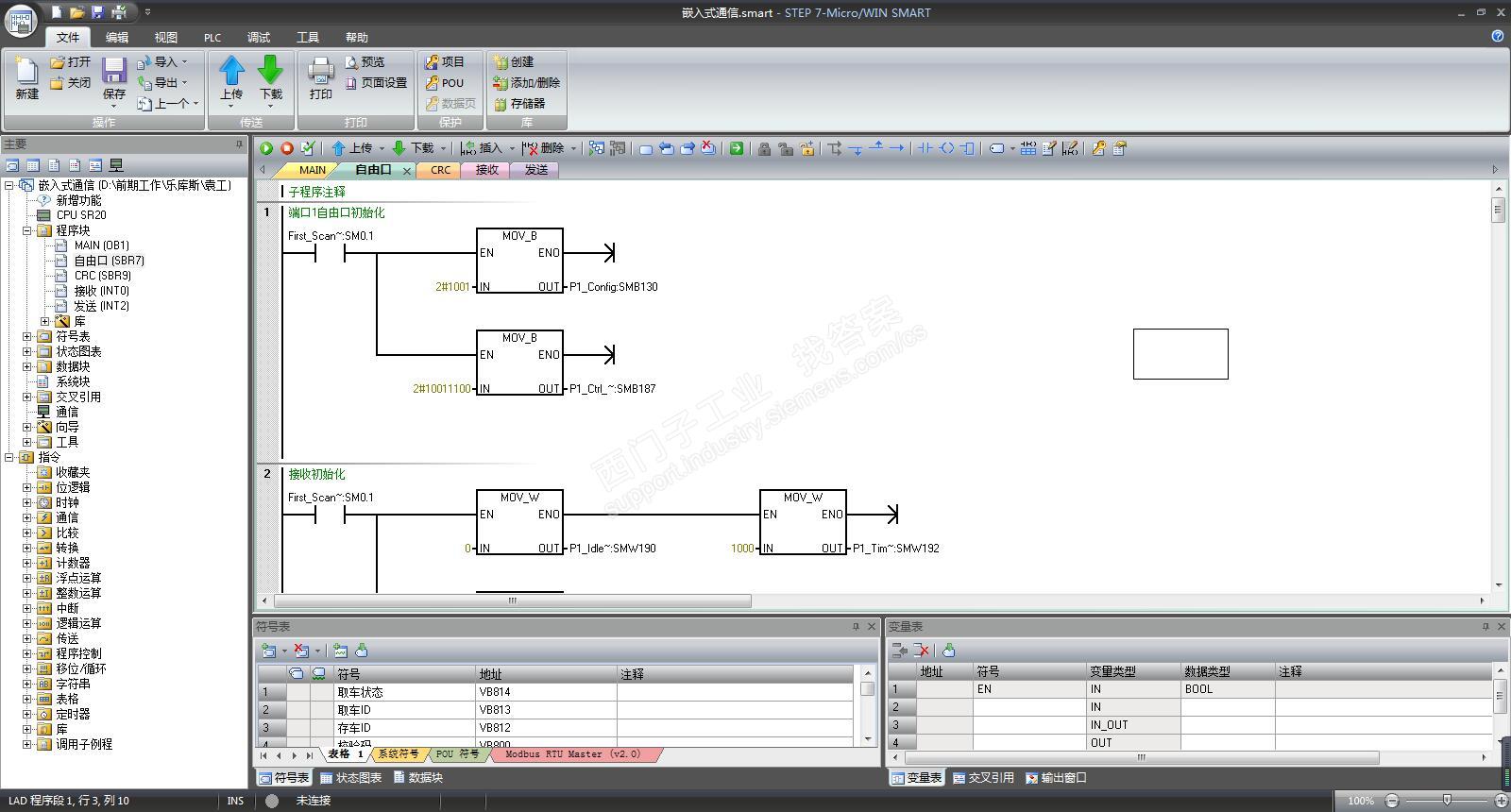This screenshot has height=812, width=1511.
Task: Click the green Run PLC icon
Action: point(266,148)
